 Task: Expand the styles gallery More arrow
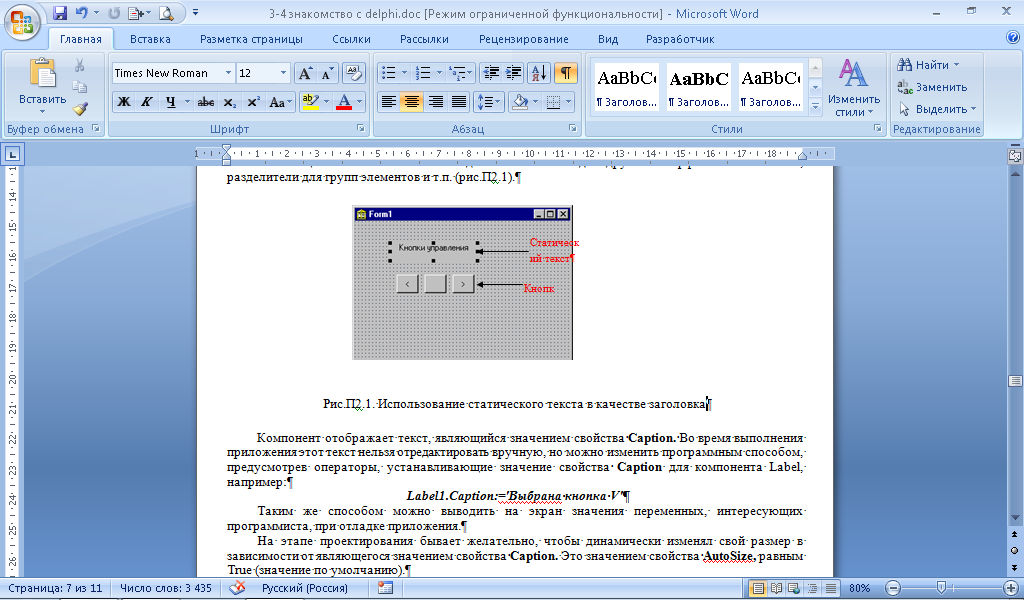click(x=815, y=107)
